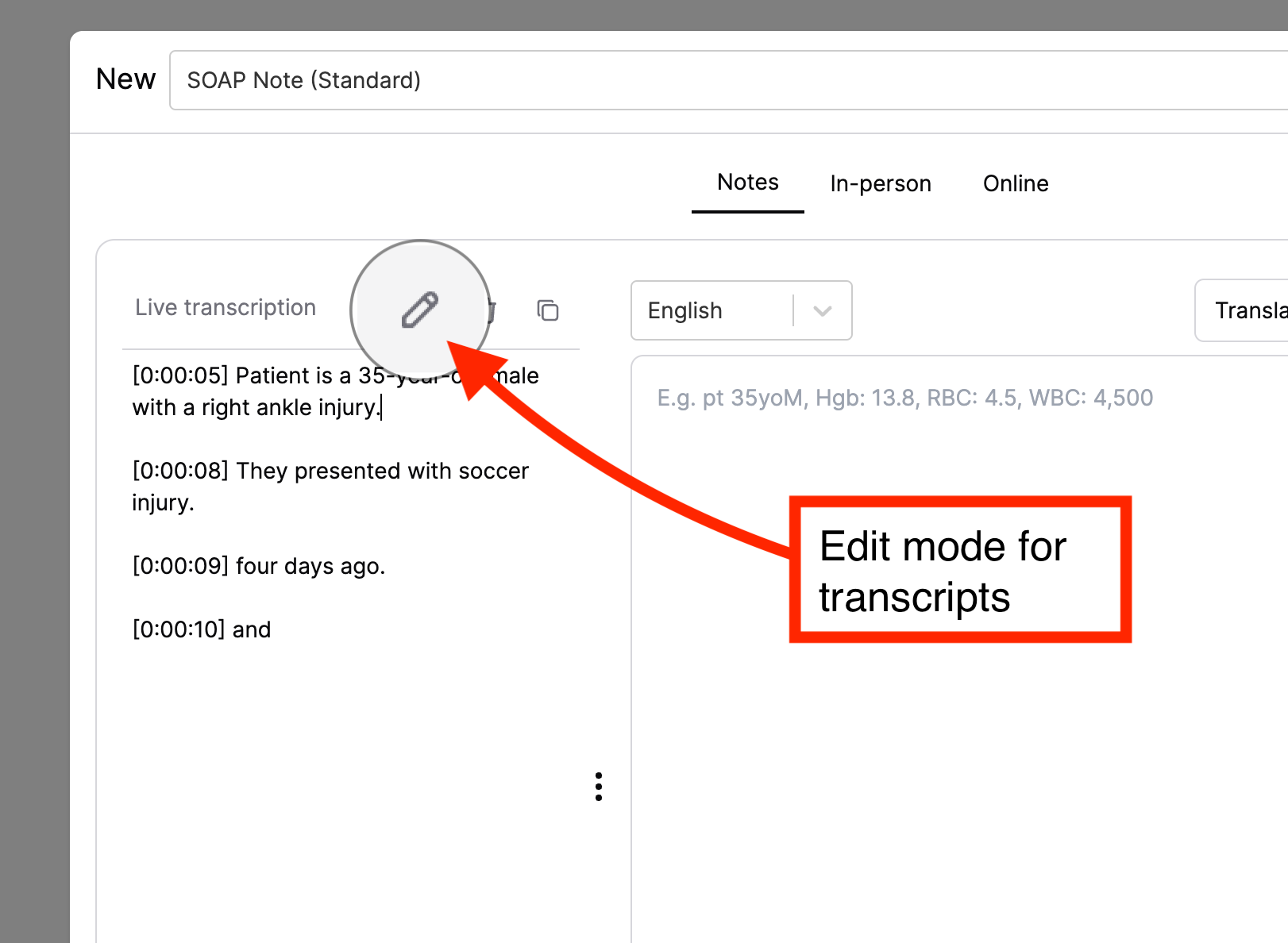Image resolution: width=1288 pixels, height=943 pixels.
Task: Click the pencil edit transcript icon
Action: pos(420,310)
